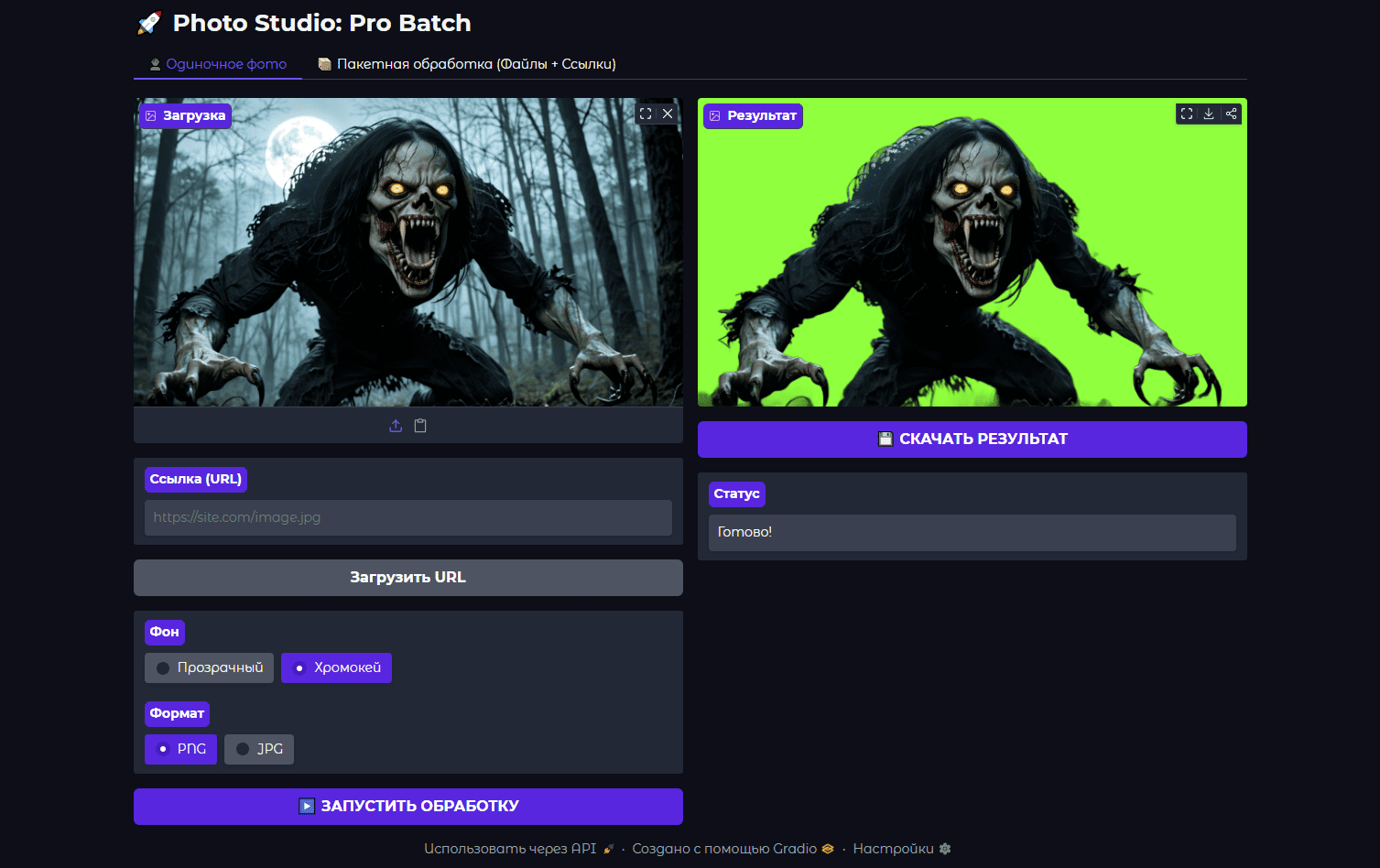Focus the Ссылка (URL) input field
The image size is (1380, 868).
[x=408, y=517]
